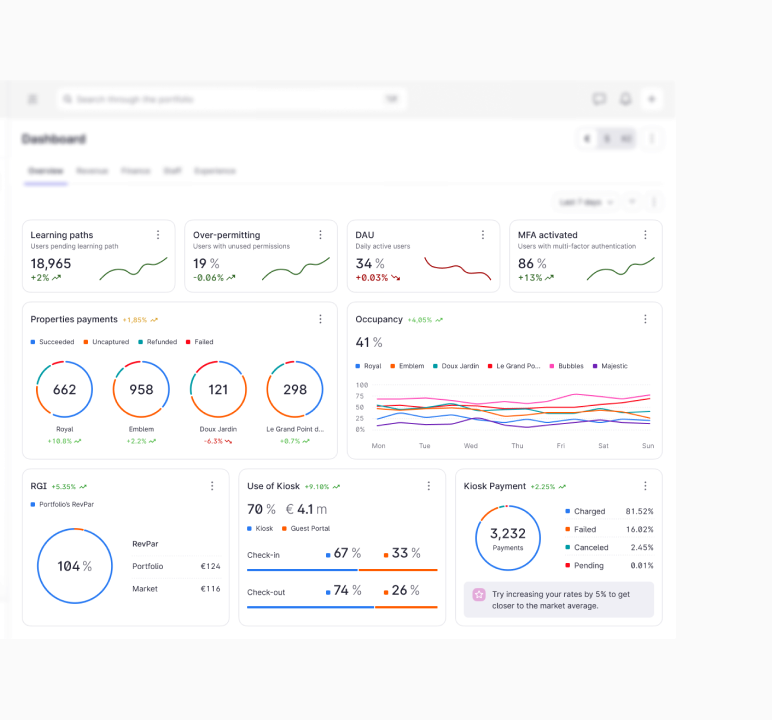Open the Properties payments card options menu
The width and height of the screenshot is (772, 720).
[320, 320]
